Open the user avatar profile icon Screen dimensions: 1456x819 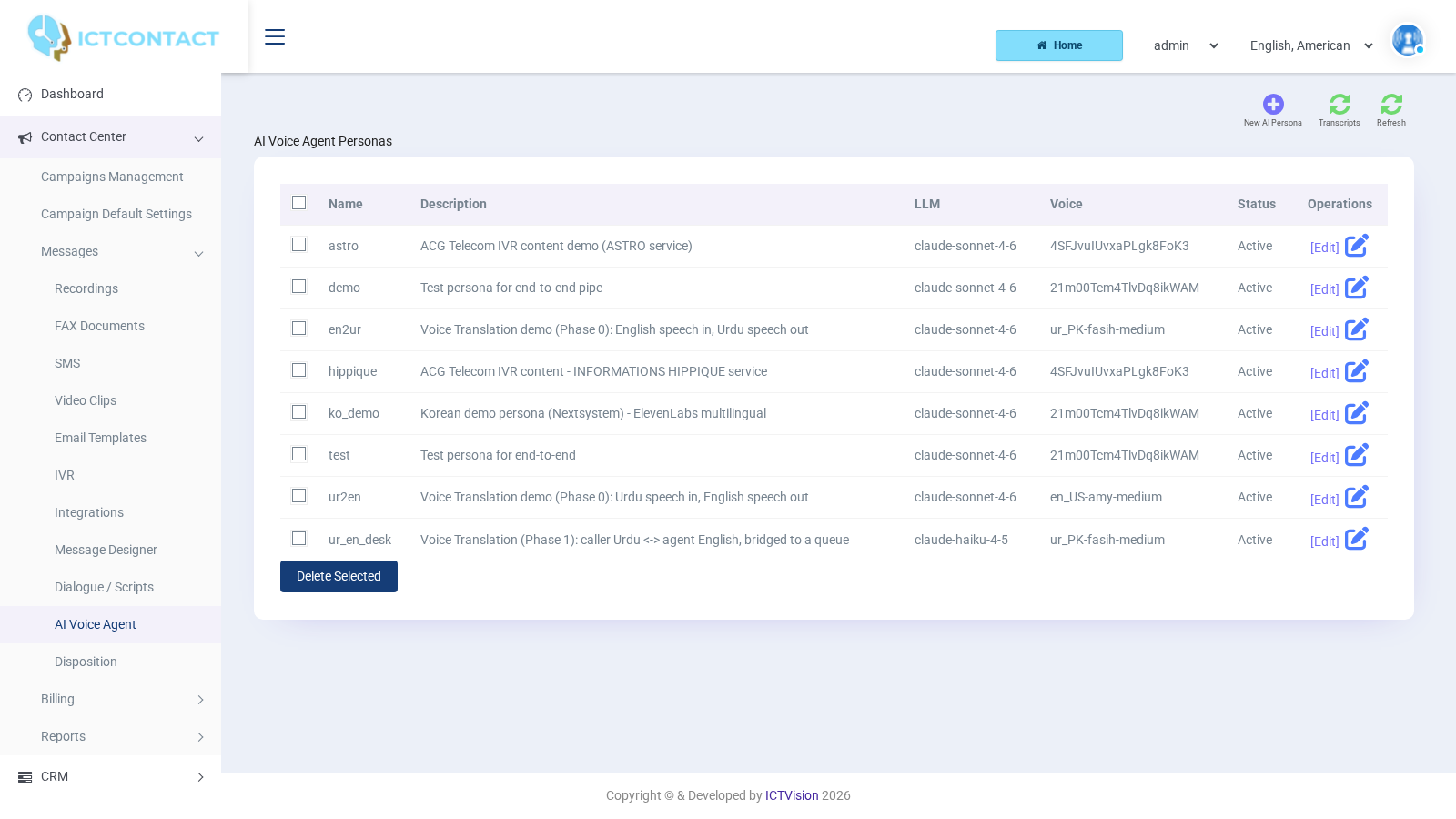click(1408, 40)
